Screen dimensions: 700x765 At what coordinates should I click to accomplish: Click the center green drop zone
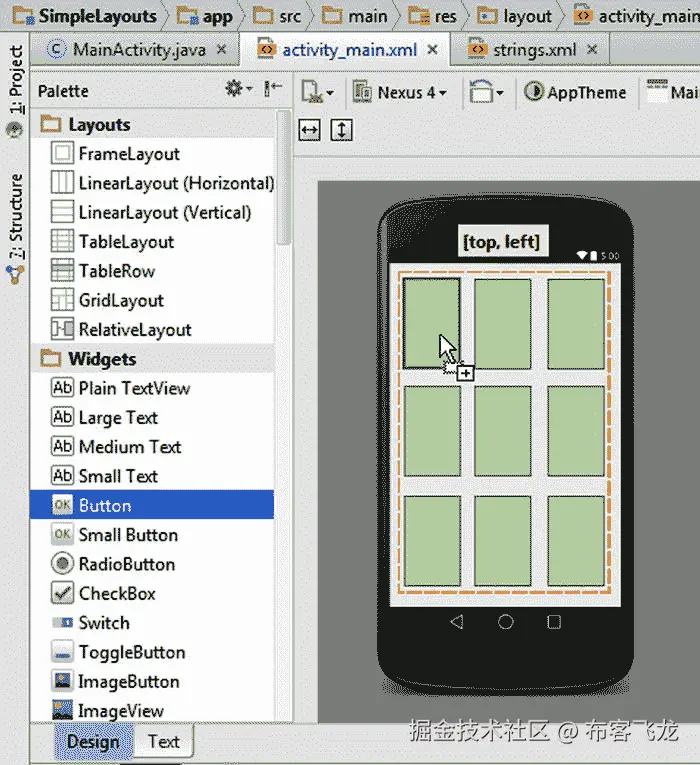(x=503, y=431)
